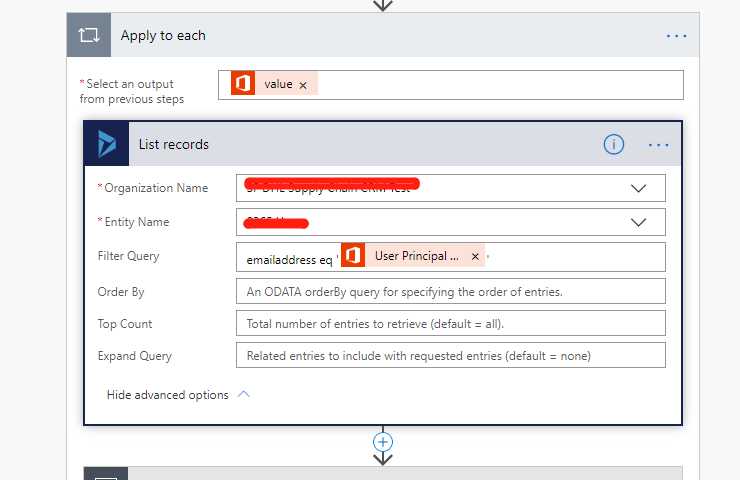Insert a new step with the plus button

click(x=383, y=441)
